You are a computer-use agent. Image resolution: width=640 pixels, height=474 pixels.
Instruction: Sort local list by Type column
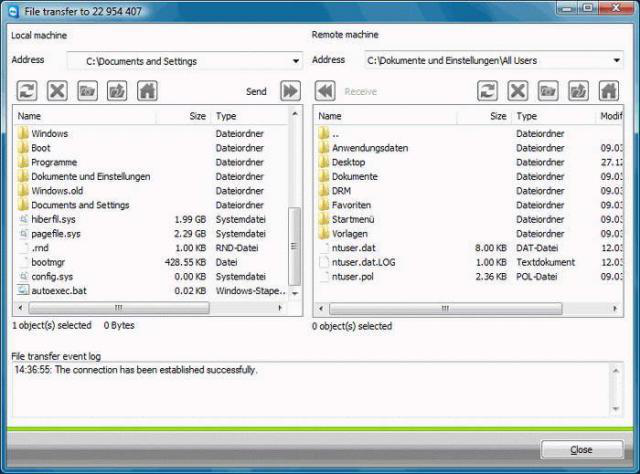[249, 116]
